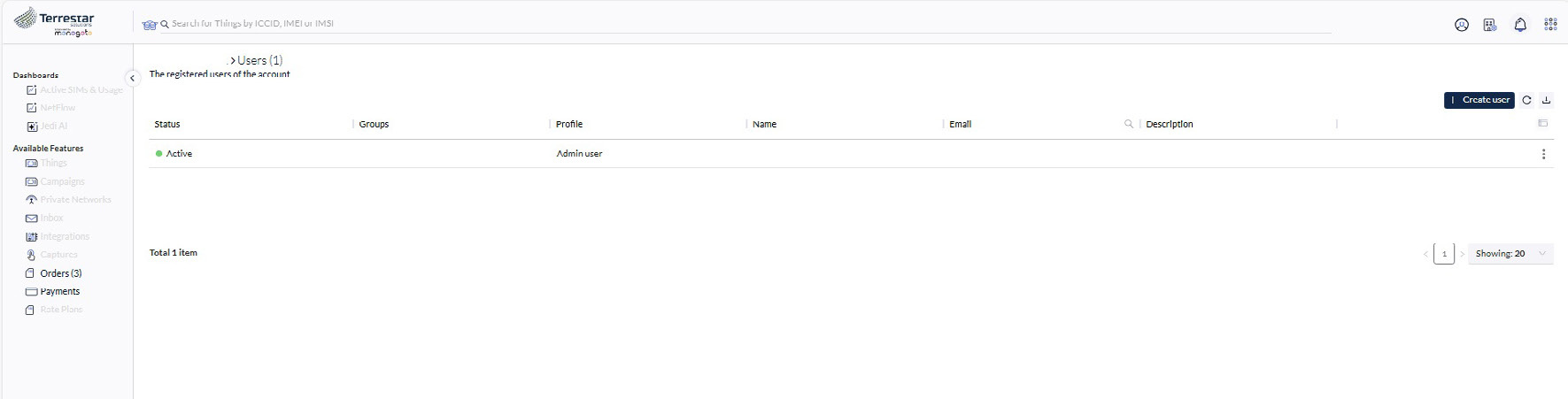
Task: Open row actions menu for Admin user
Action: [1543, 154]
